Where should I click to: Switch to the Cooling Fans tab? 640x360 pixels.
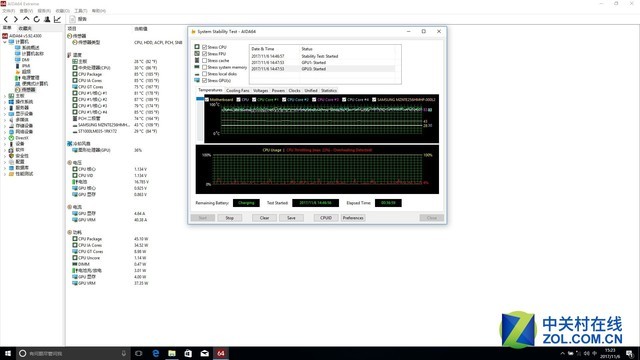click(238, 91)
